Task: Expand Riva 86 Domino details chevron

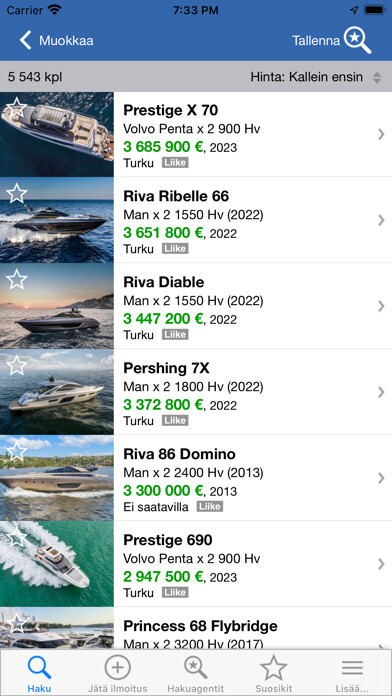Action: pos(381,478)
